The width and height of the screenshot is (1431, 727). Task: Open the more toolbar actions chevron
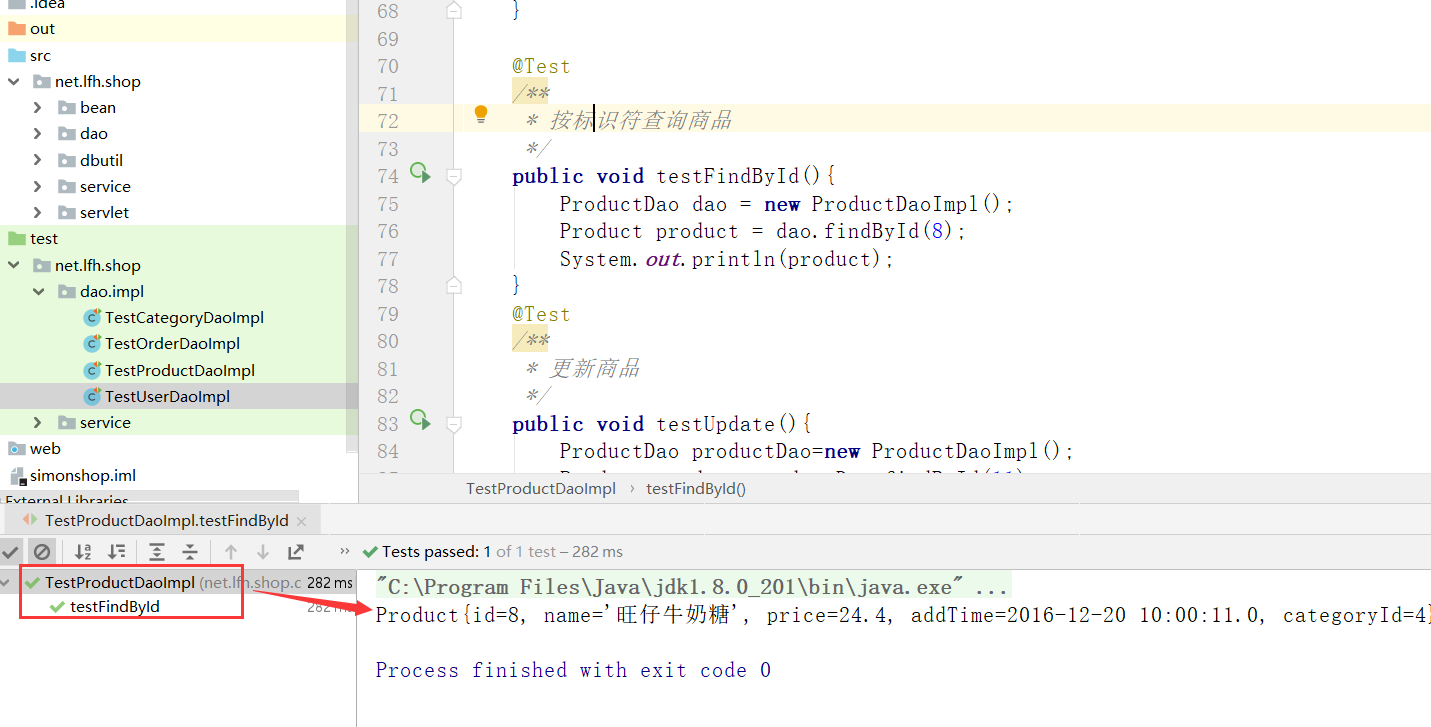pyautogui.click(x=345, y=551)
